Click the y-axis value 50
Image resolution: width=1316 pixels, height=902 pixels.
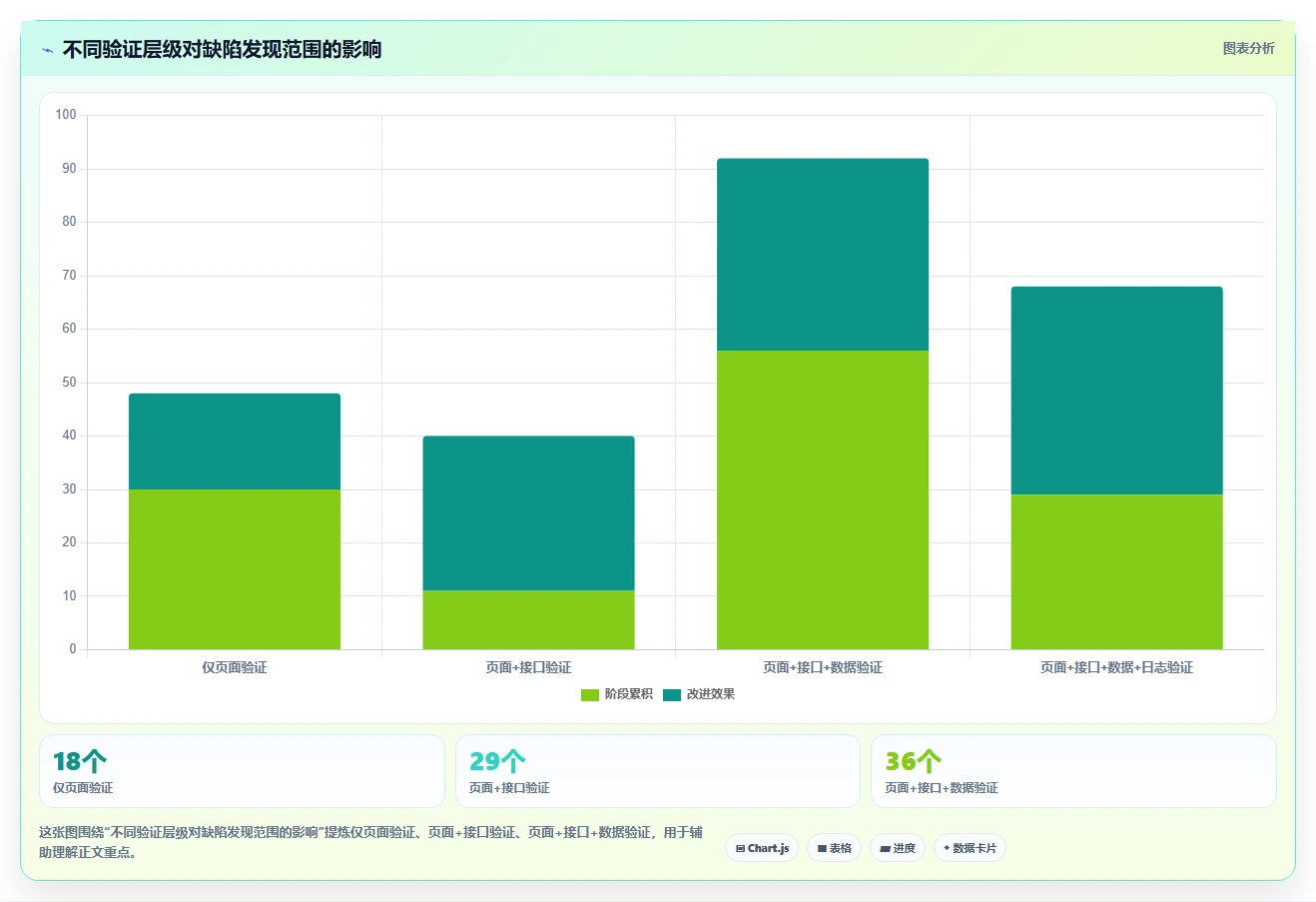69,383
